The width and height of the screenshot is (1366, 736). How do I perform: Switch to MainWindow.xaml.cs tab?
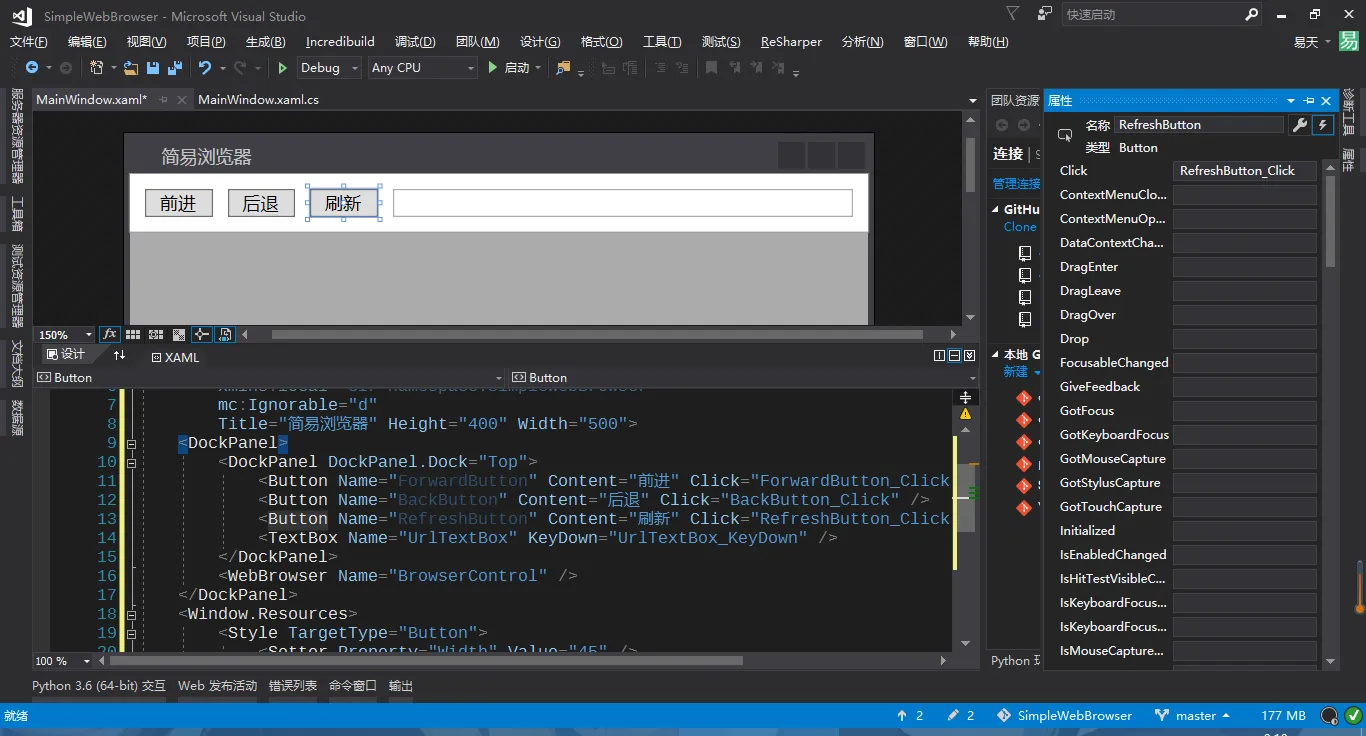258,99
